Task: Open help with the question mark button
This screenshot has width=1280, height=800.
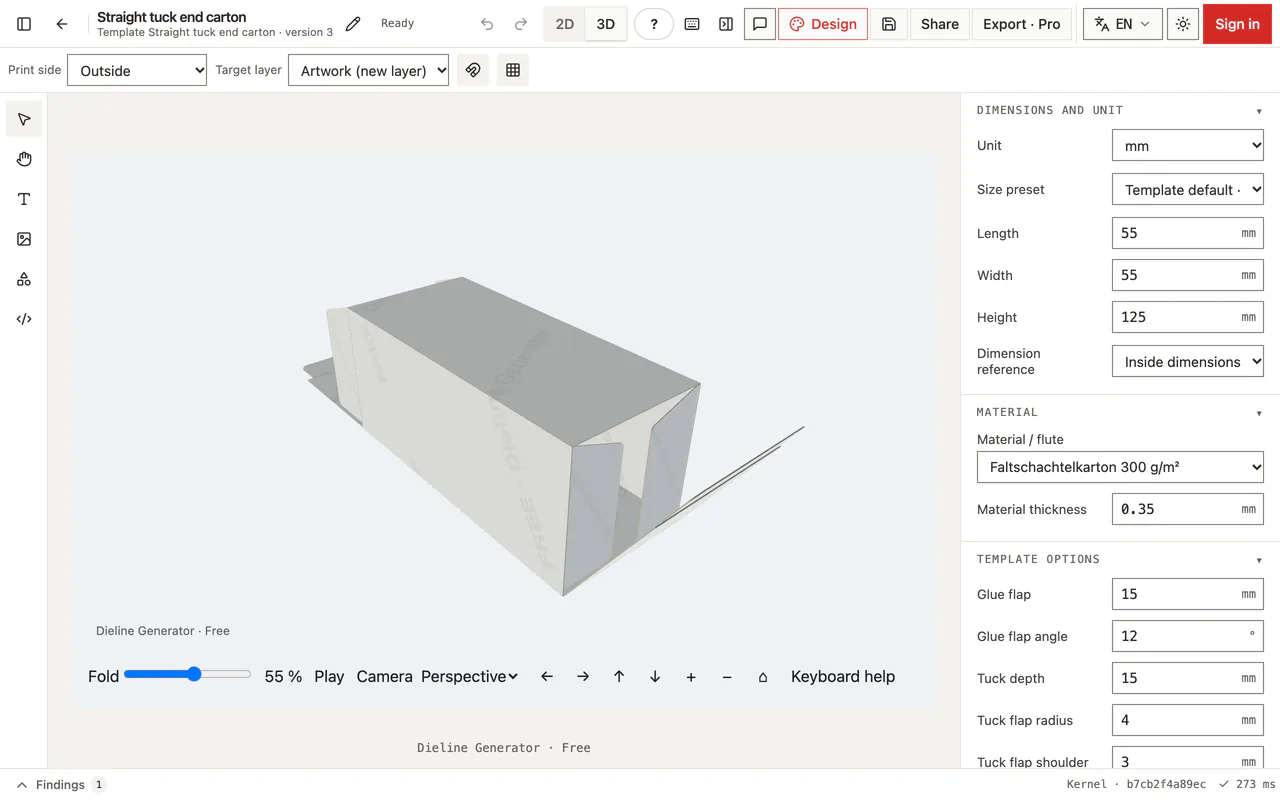Action: click(654, 24)
